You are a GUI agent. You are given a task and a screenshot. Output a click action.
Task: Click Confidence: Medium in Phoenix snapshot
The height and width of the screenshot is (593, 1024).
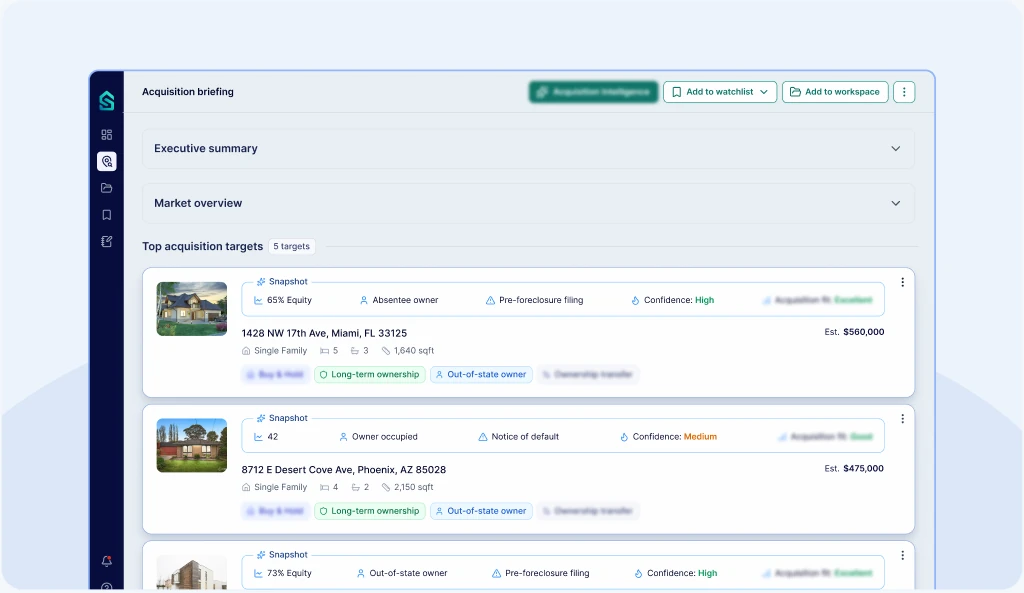click(x=668, y=437)
